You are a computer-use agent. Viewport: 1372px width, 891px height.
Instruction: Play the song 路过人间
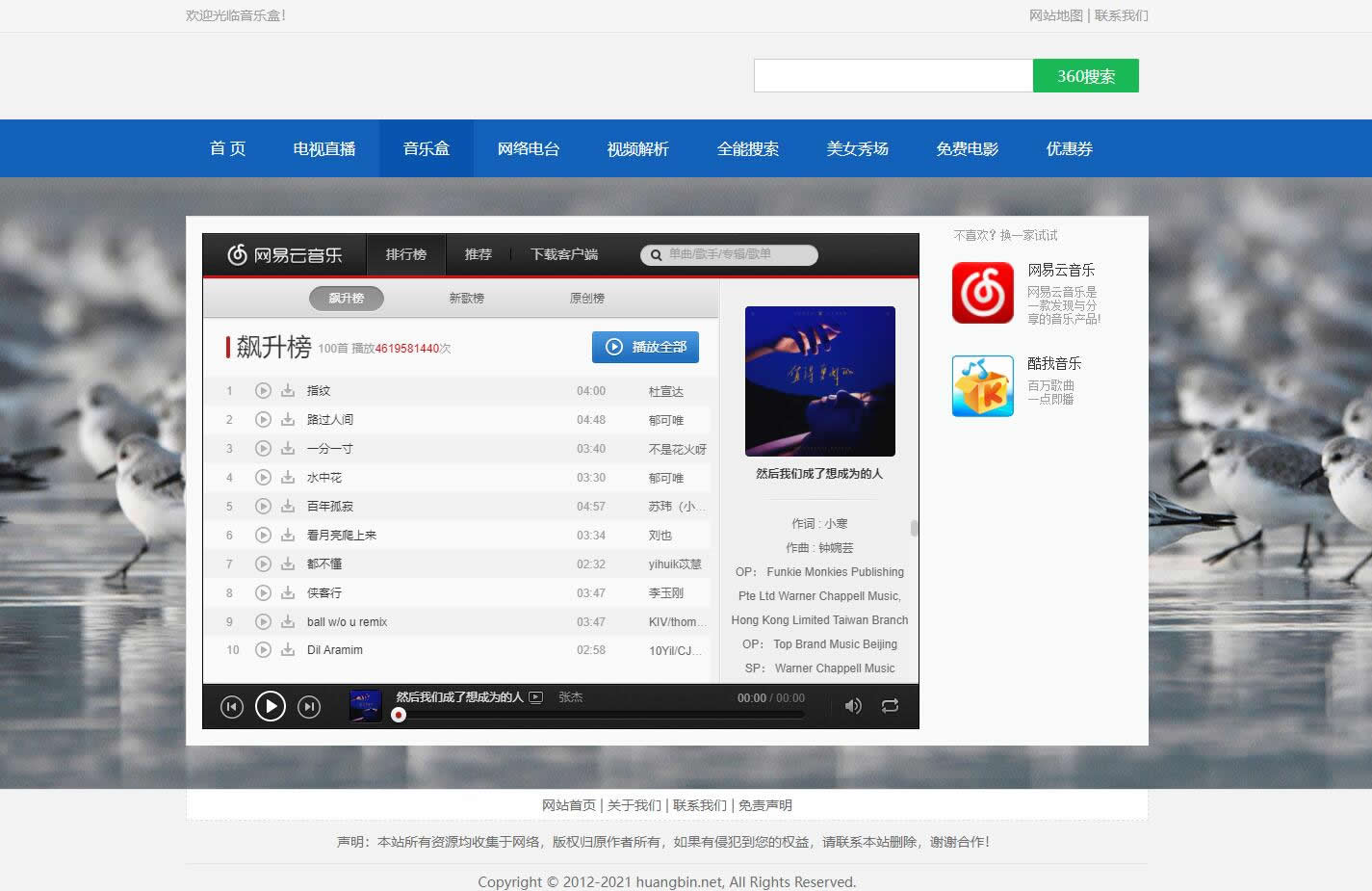point(263,420)
